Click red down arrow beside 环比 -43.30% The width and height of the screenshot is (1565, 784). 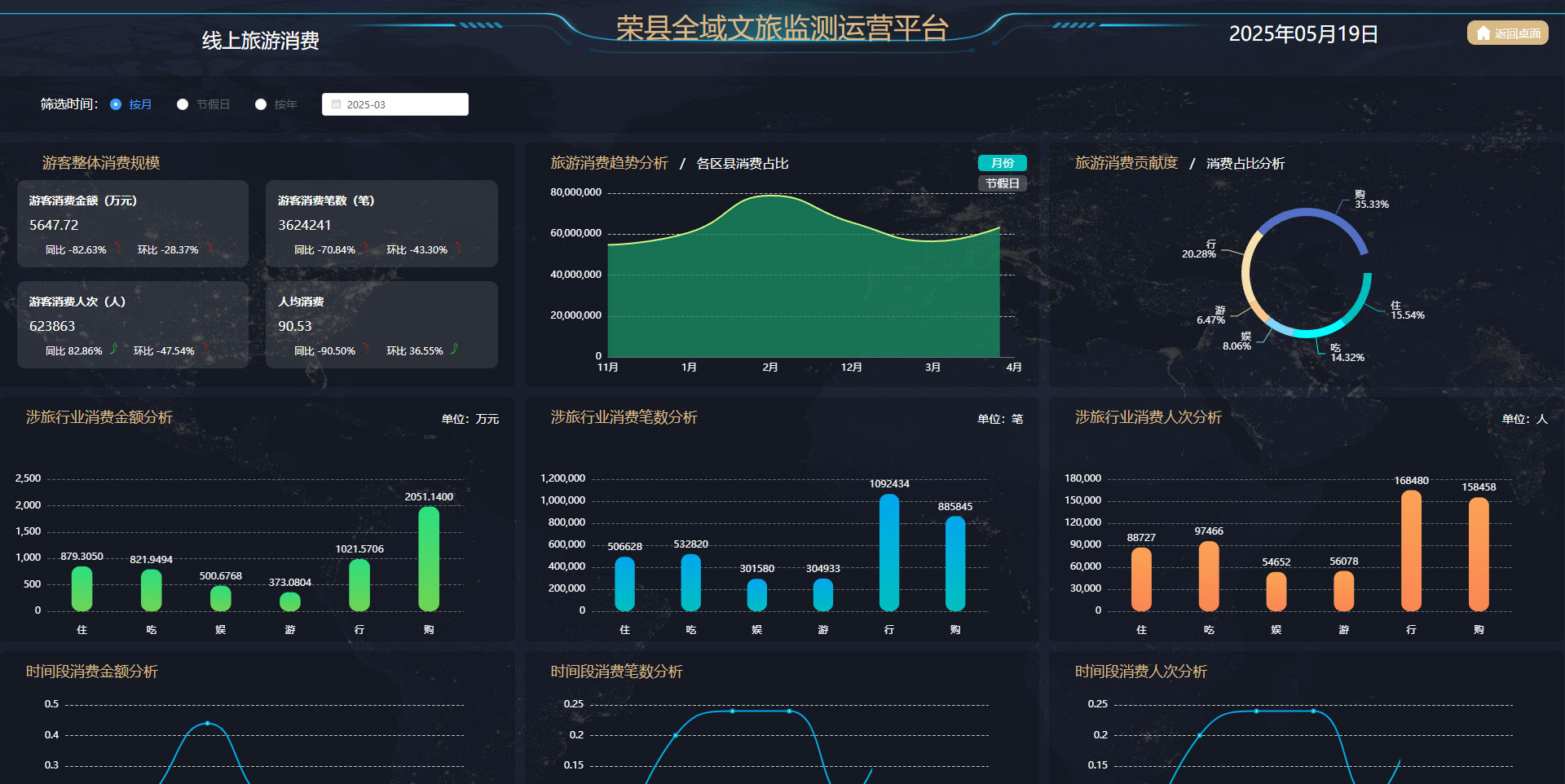[459, 249]
